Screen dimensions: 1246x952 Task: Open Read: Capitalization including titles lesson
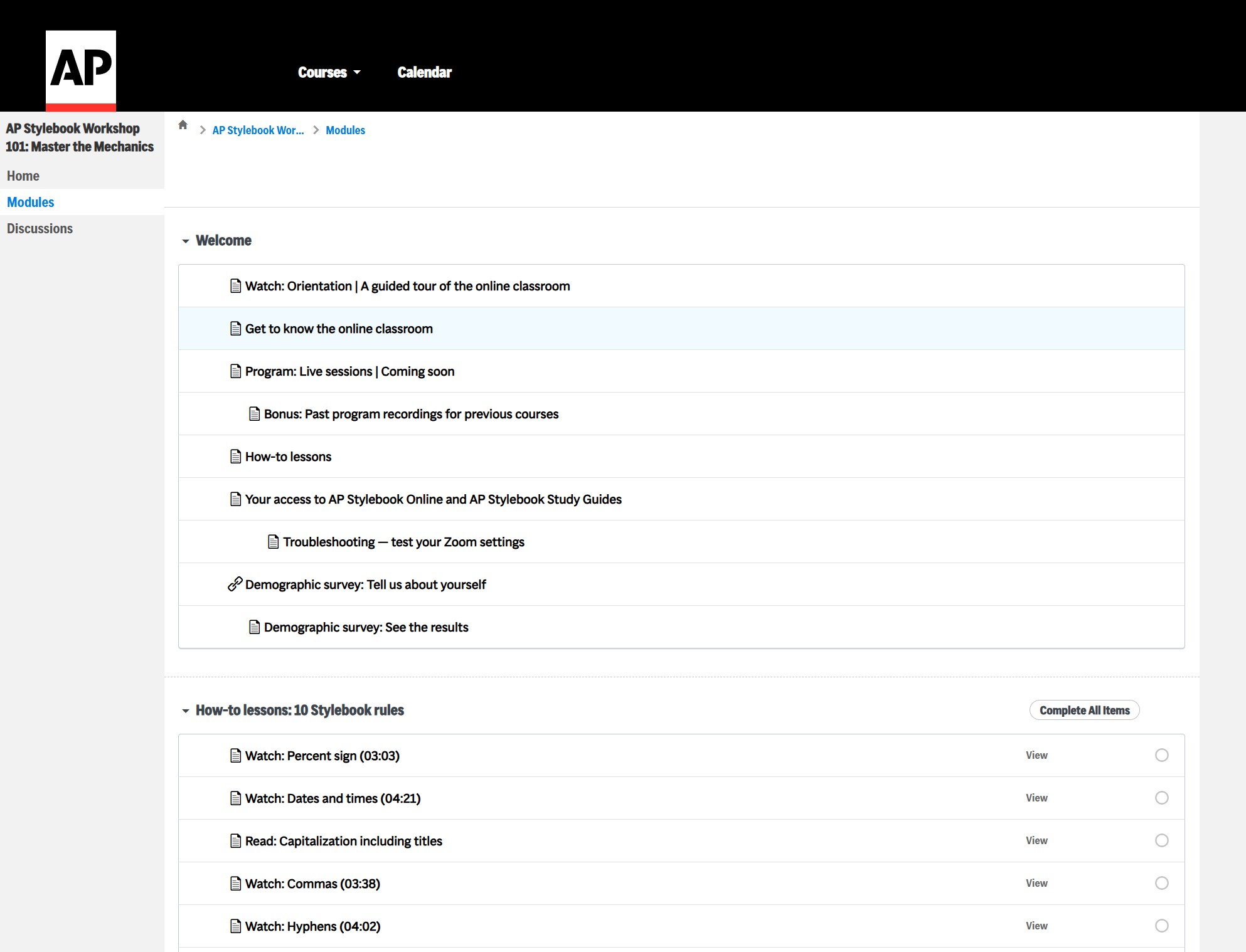click(344, 842)
